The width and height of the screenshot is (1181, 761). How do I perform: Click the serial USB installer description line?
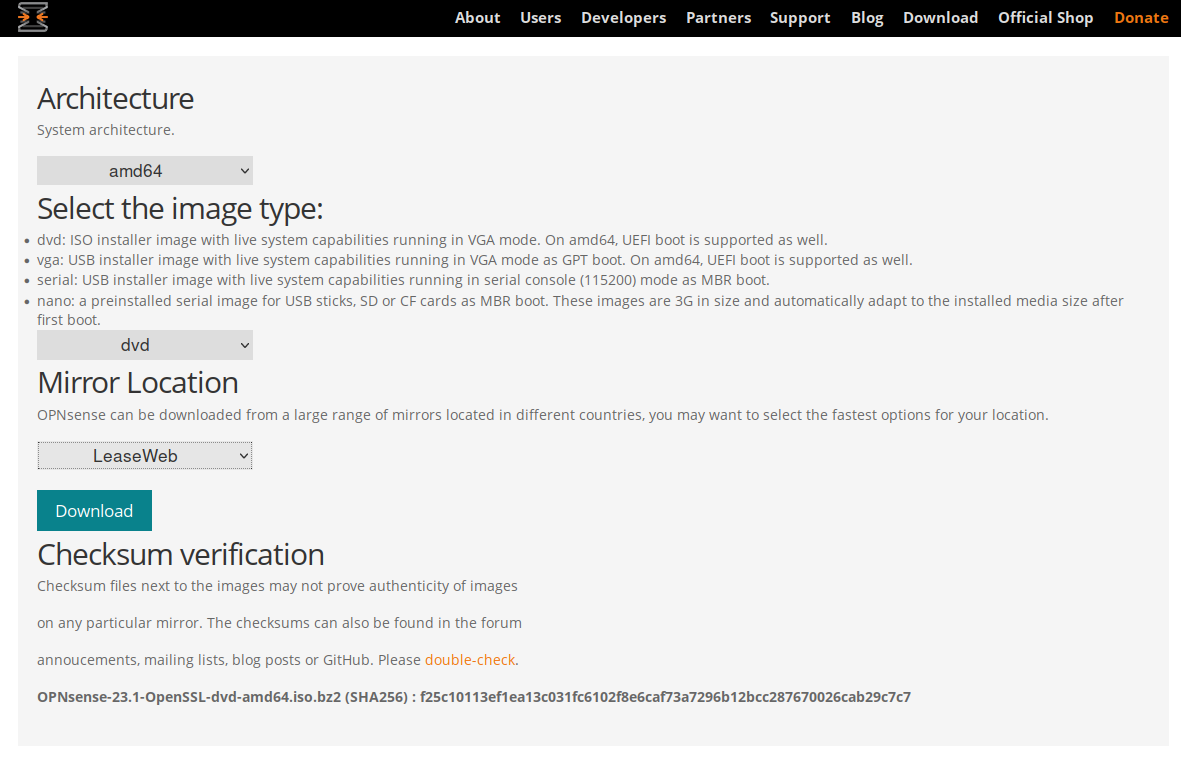403,280
